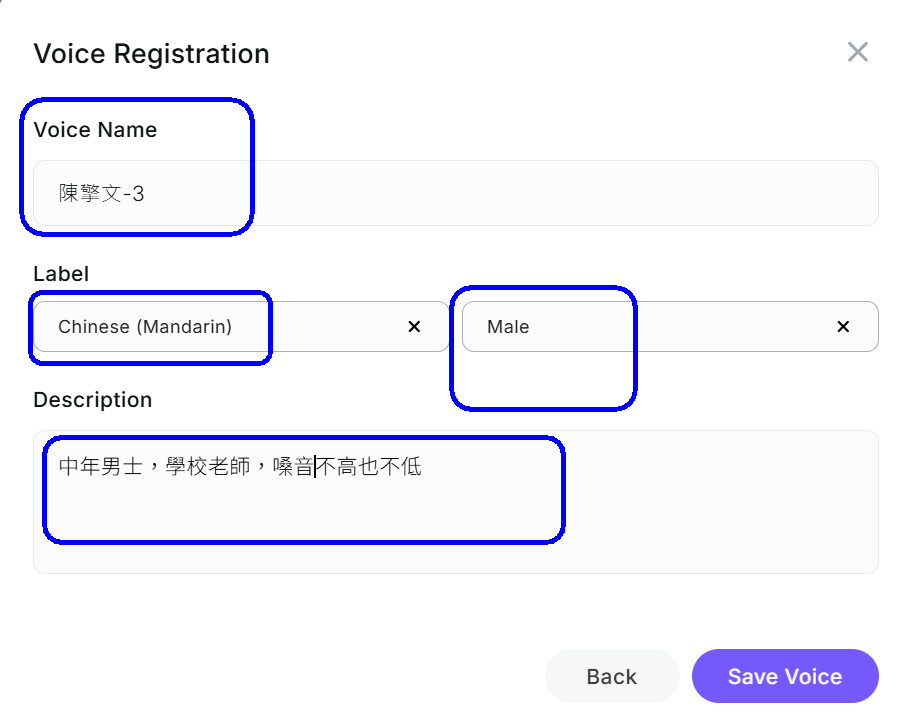Focus the Voice Name input field
This screenshot has height=727, width=904.
tap(500, 193)
